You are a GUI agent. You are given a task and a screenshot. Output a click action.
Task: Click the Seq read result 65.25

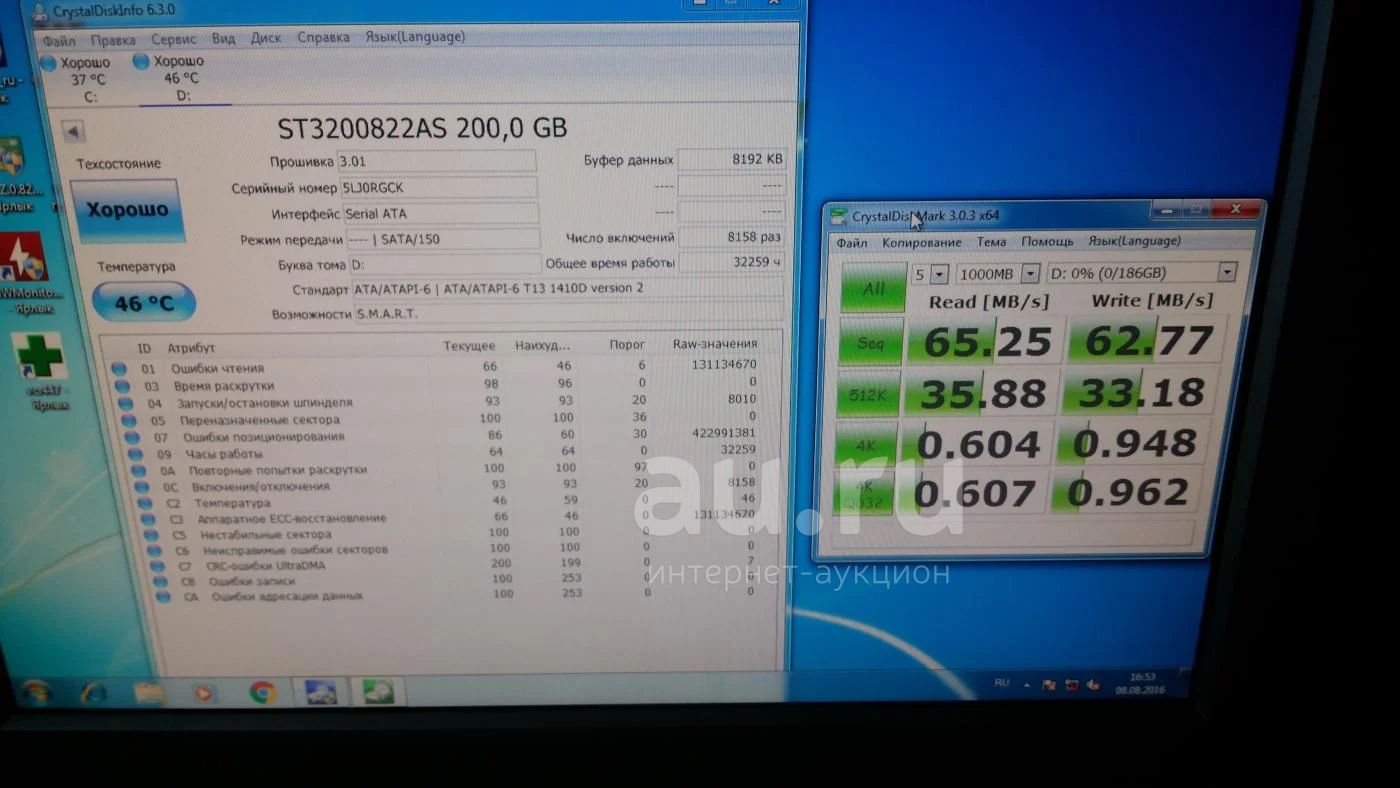pyautogui.click(x=983, y=342)
